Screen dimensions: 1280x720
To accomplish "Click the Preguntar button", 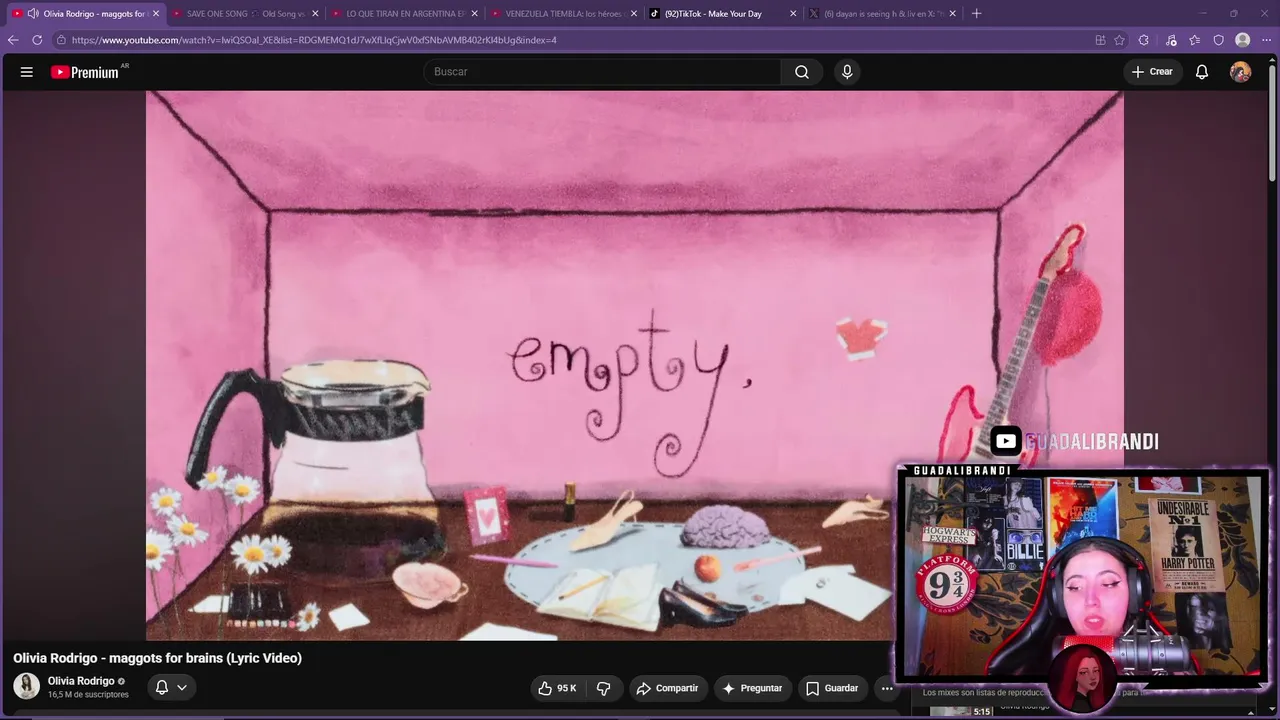I will pyautogui.click(x=752, y=688).
